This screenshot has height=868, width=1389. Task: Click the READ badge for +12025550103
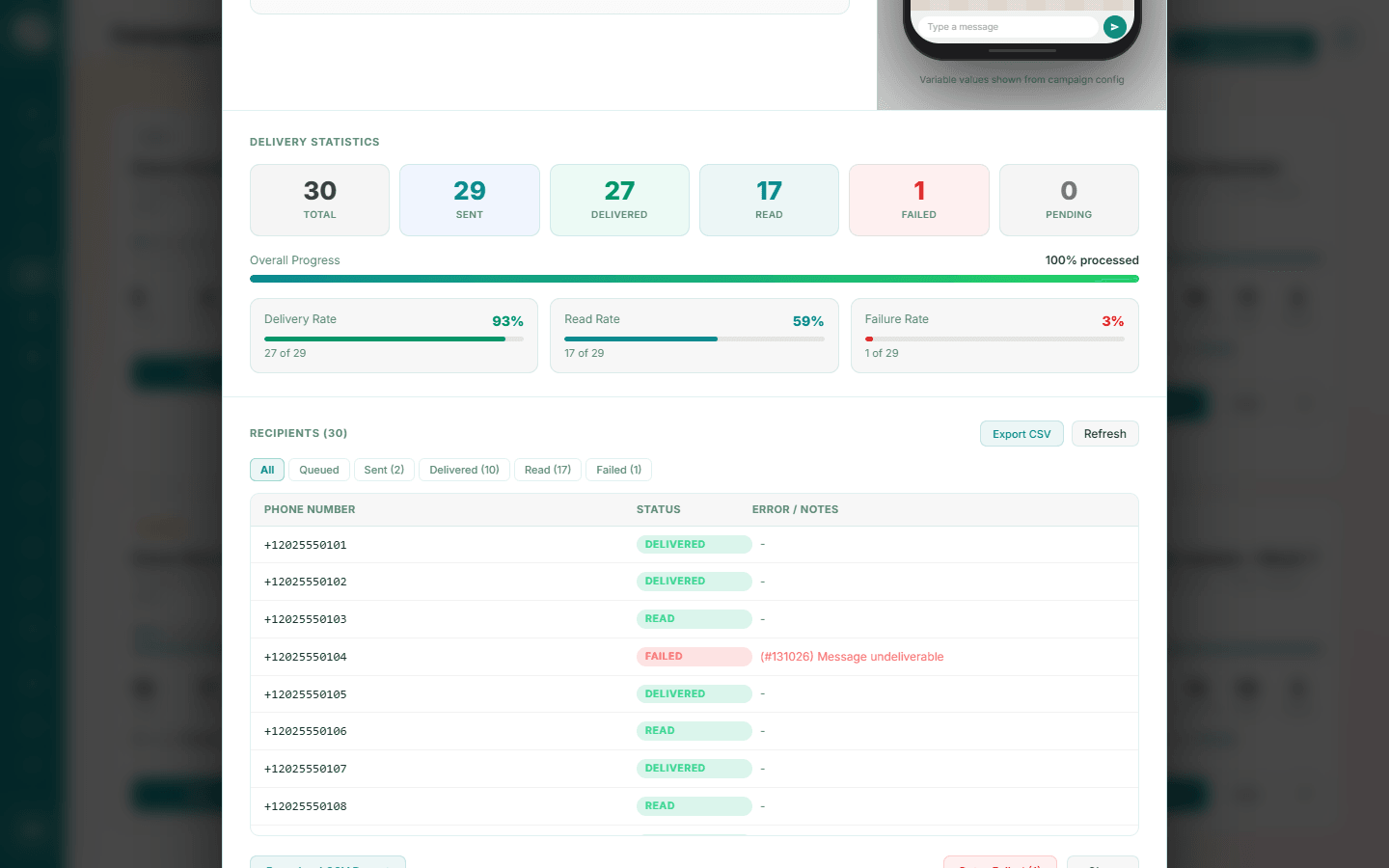(x=694, y=618)
